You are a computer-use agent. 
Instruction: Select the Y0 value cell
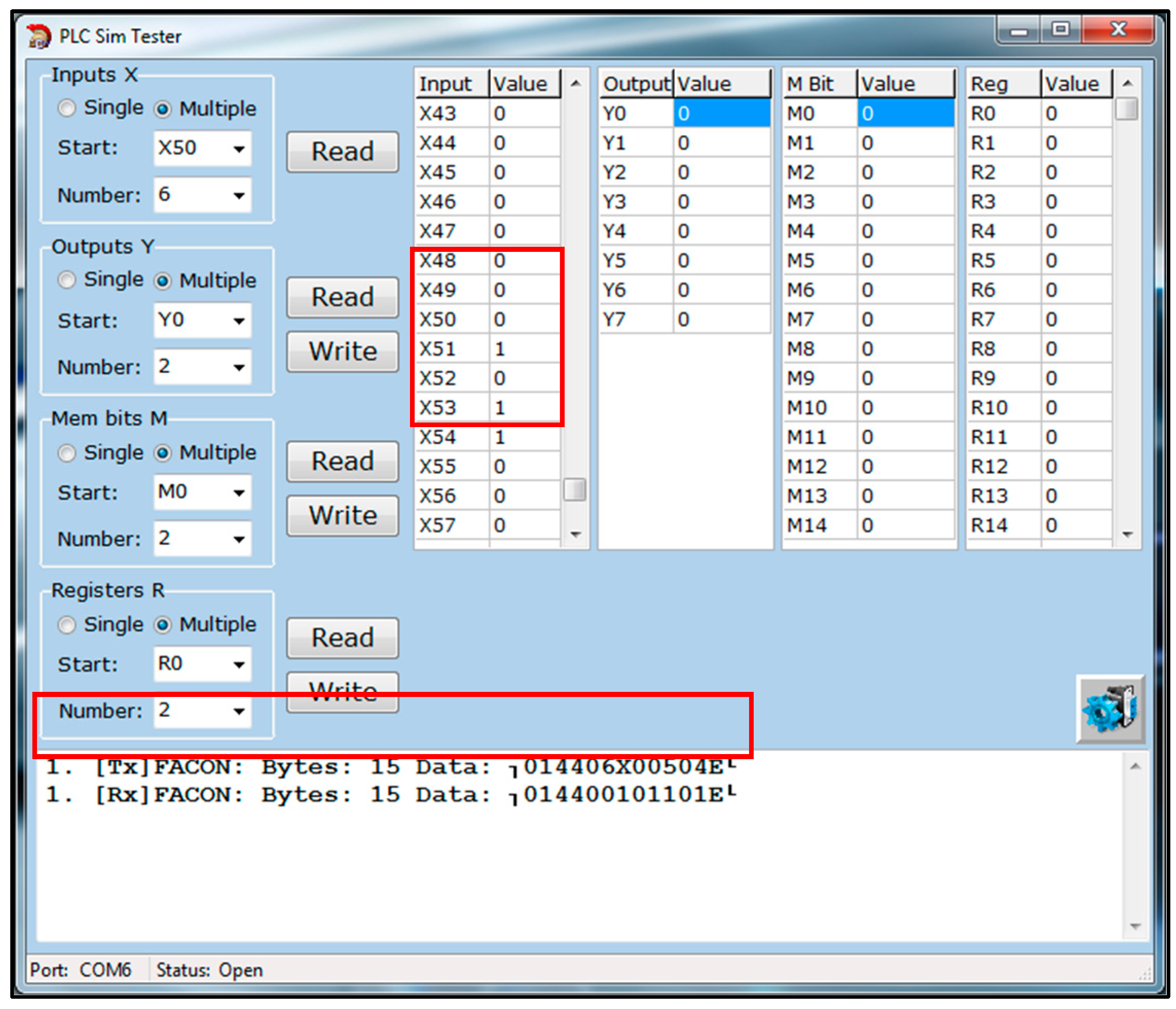click(x=721, y=114)
